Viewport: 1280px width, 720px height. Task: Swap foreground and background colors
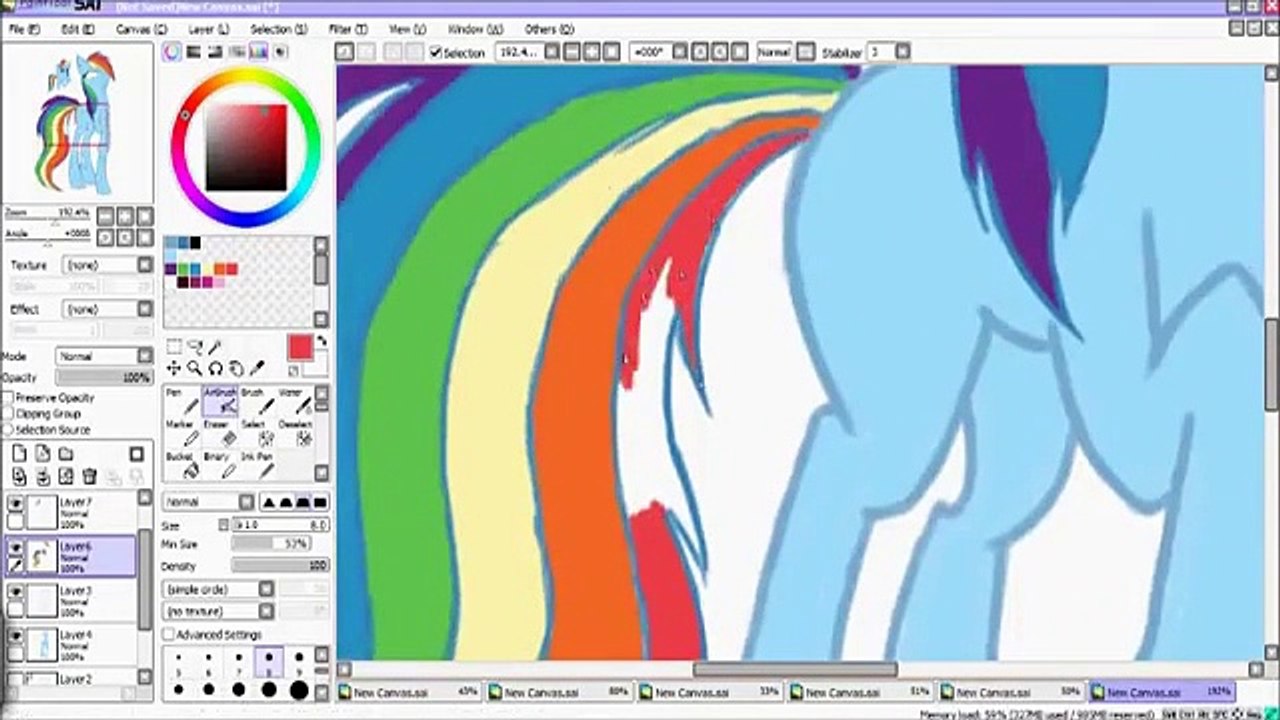point(322,341)
